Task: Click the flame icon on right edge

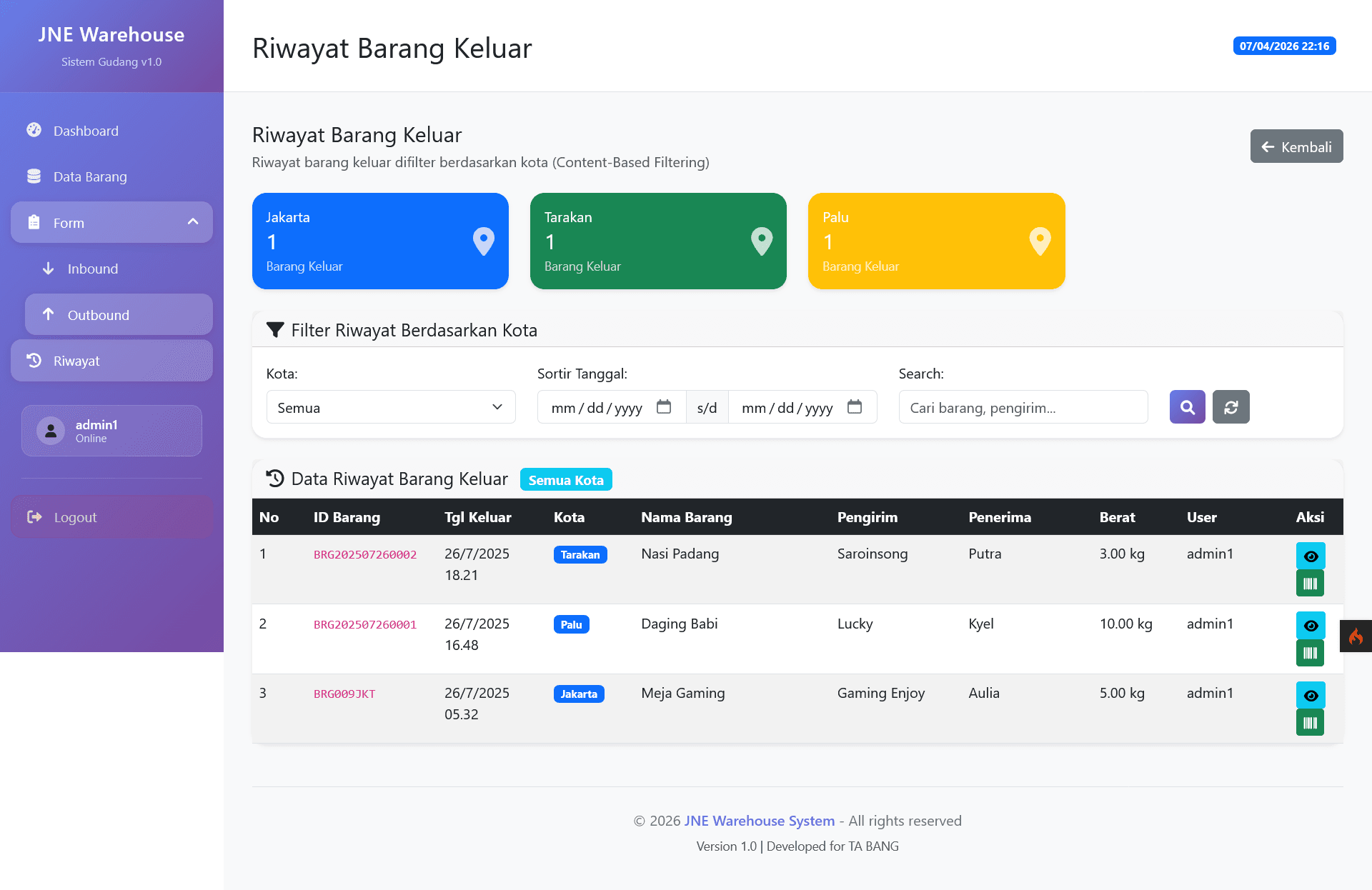Action: click(1356, 636)
